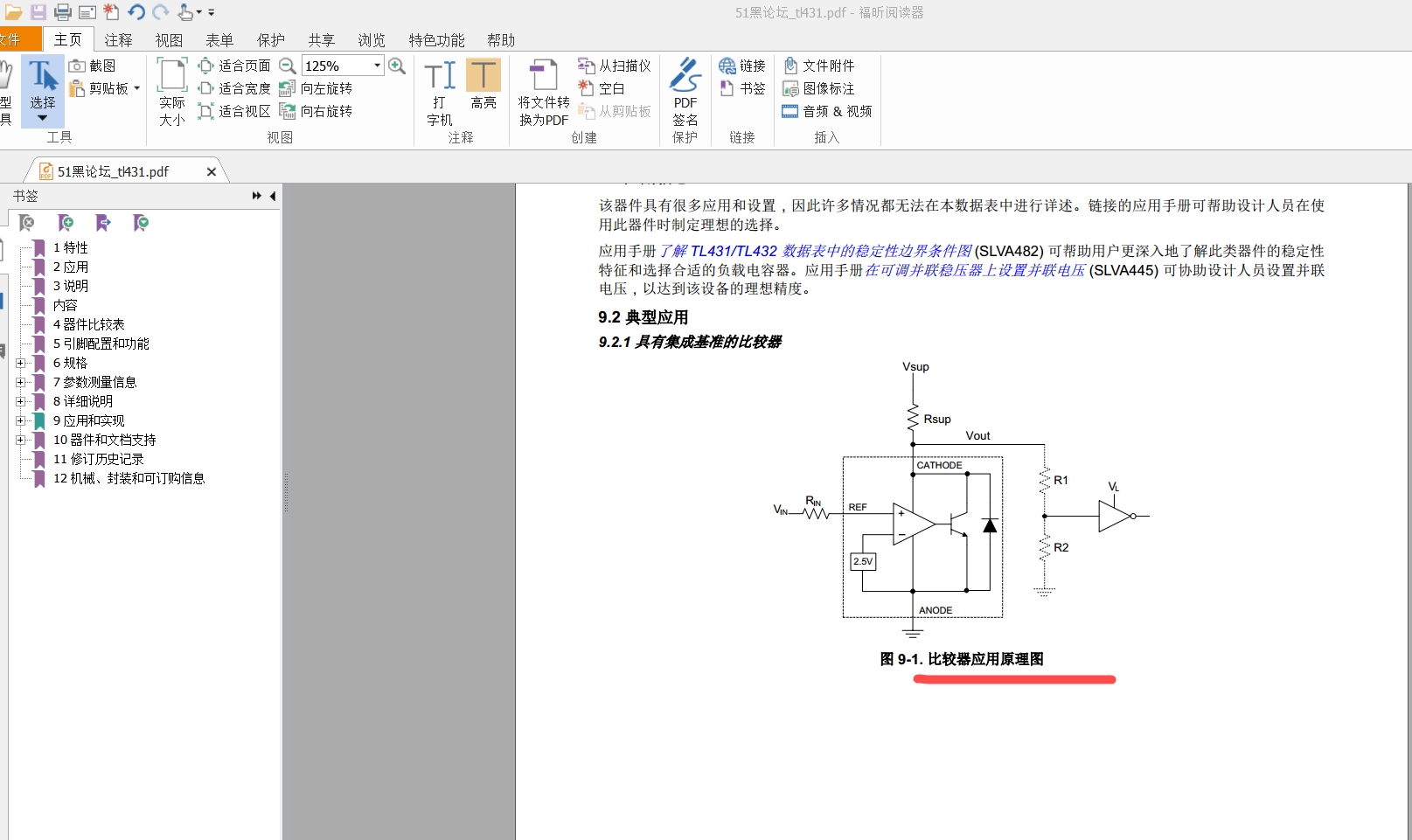Click 图像标注 image annotation
This screenshot has width=1412, height=840.
click(818, 88)
